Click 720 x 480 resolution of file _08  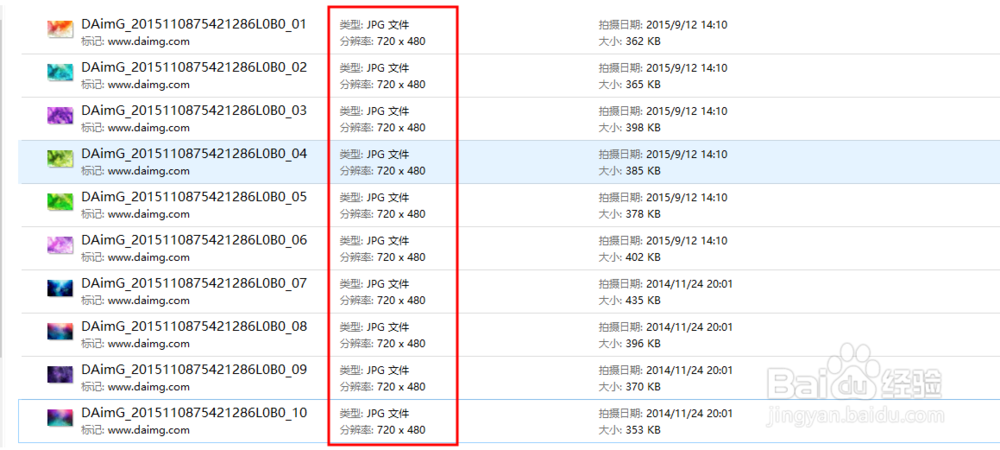[401, 344]
